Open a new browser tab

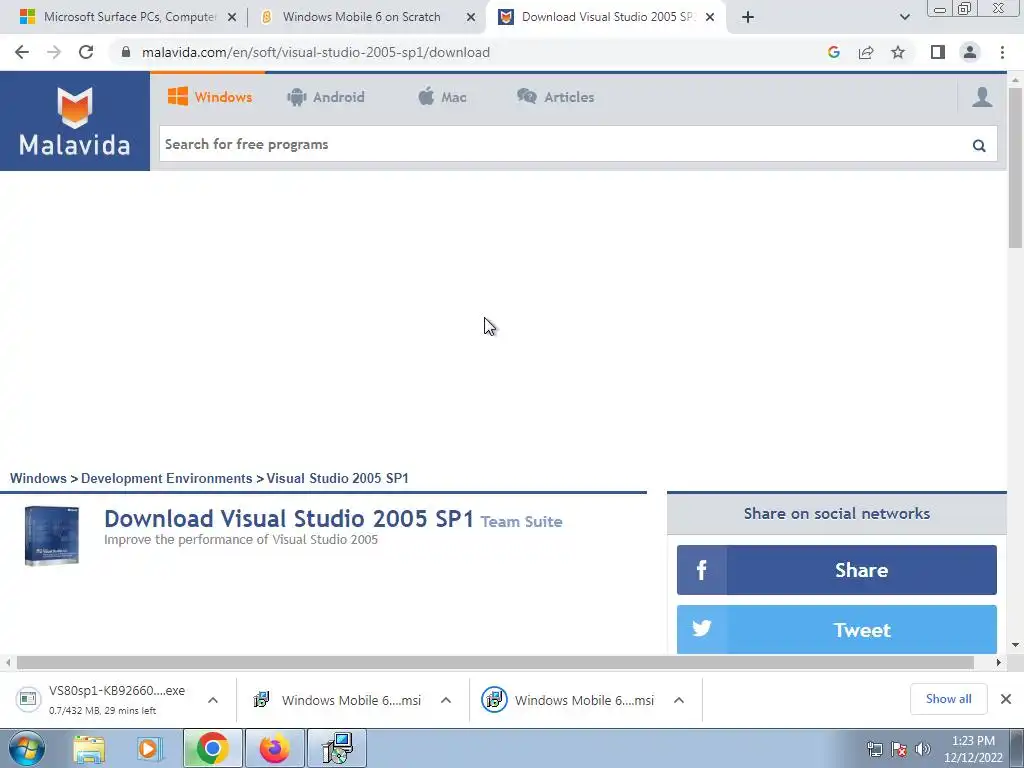(x=748, y=17)
